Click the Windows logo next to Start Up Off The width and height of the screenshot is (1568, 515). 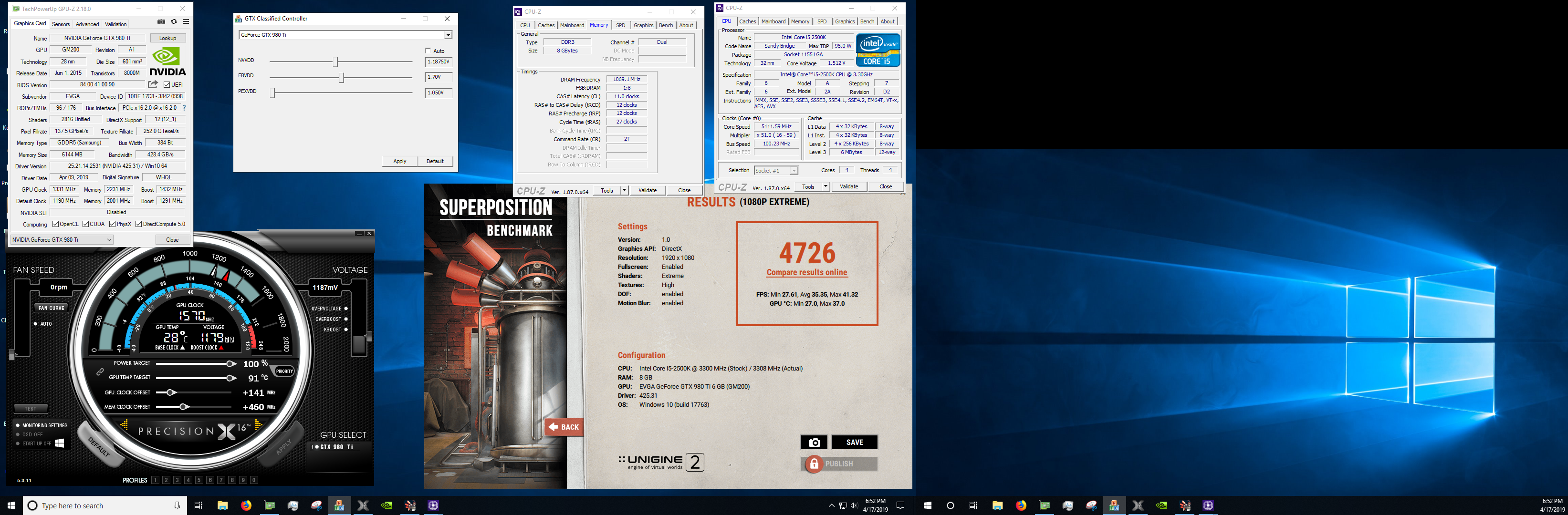tap(60, 443)
